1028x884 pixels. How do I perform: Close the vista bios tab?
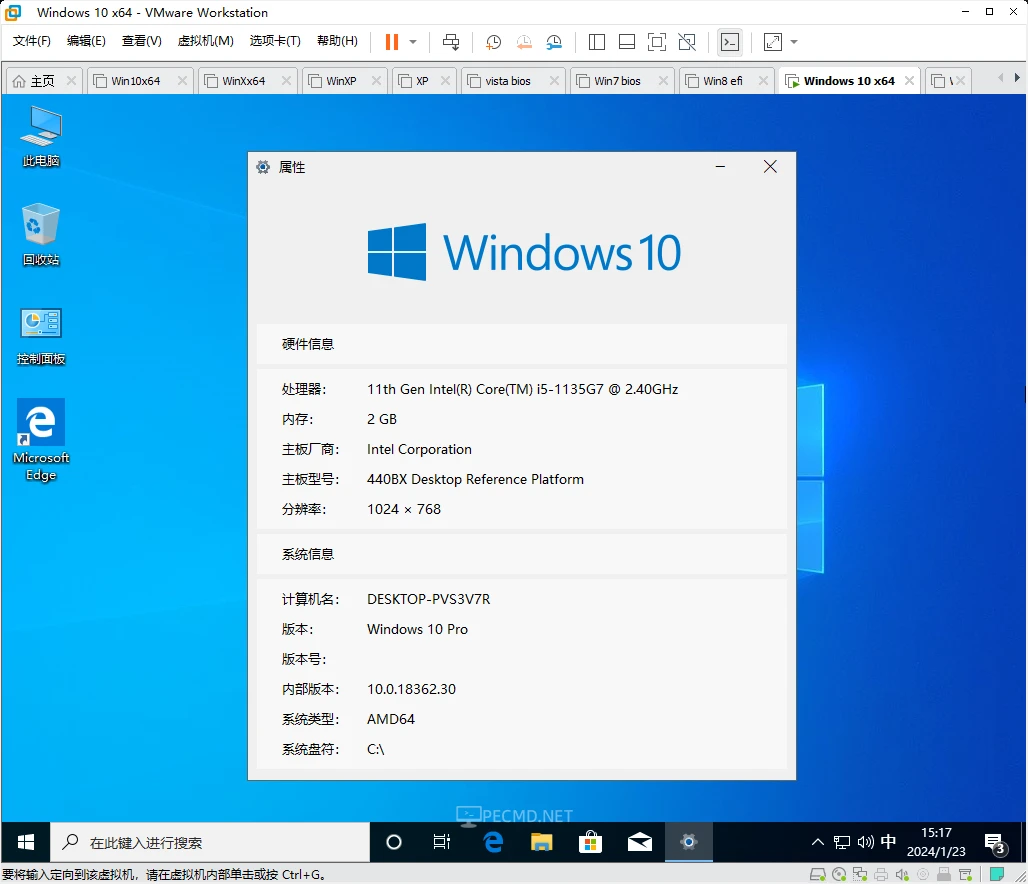554,81
